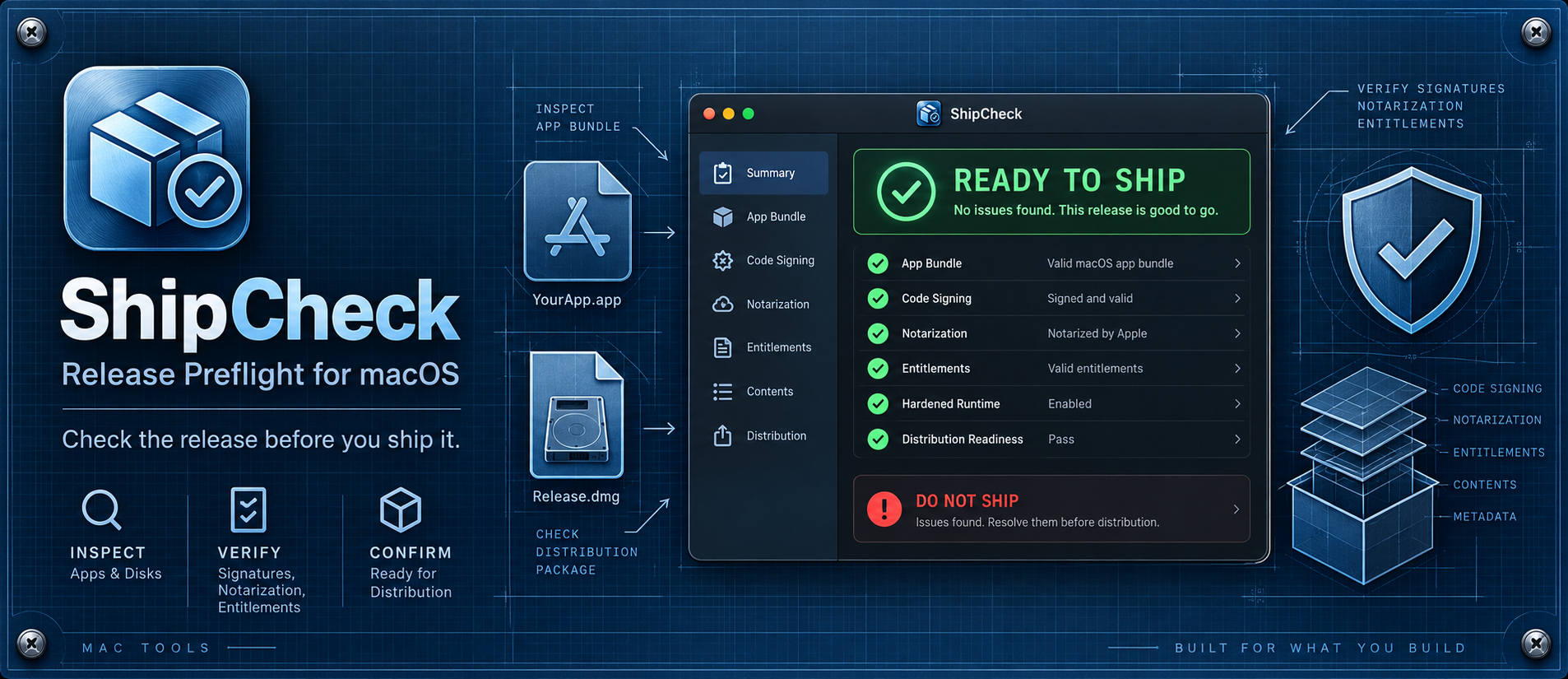
Task: Click the green check beside Hardened Runtime row
Action: tap(878, 404)
